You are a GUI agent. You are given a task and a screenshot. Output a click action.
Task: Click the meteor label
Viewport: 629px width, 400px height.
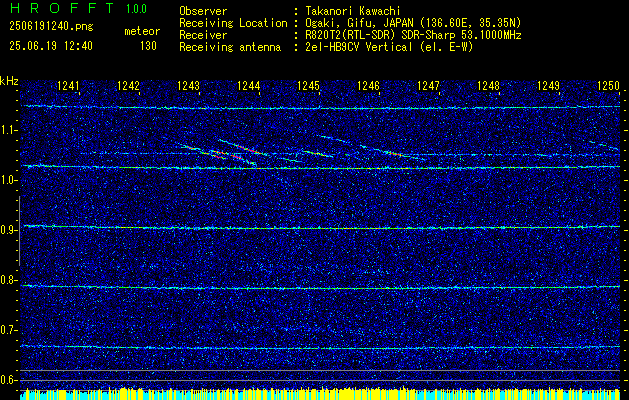coord(142,31)
